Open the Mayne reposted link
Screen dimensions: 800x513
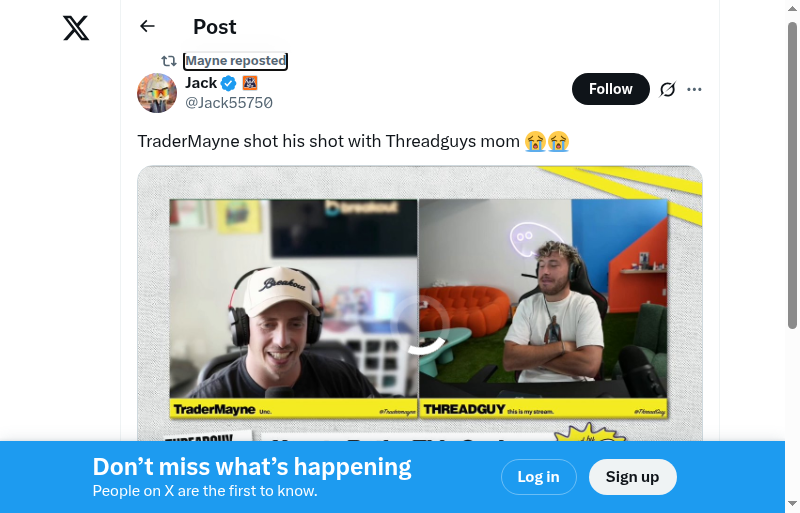point(236,61)
